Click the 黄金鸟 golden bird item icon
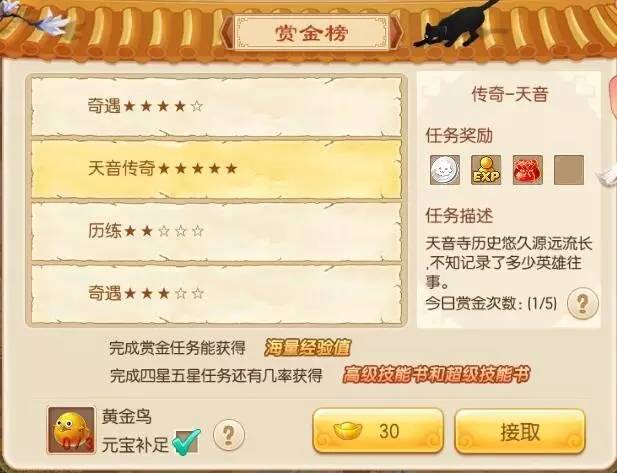Viewport: 617px width, 473px height. tap(71, 431)
